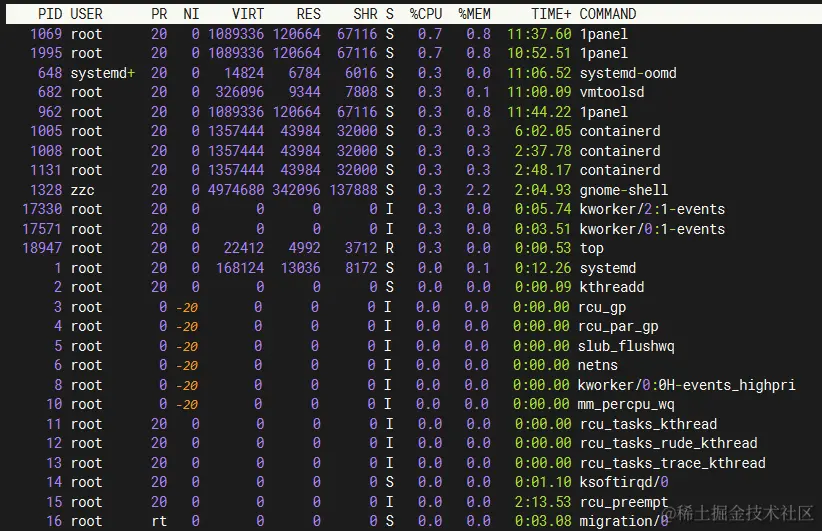The image size is (822, 531).
Task: Click user zzc in gnome-shell row
Action: click(x=82, y=190)
